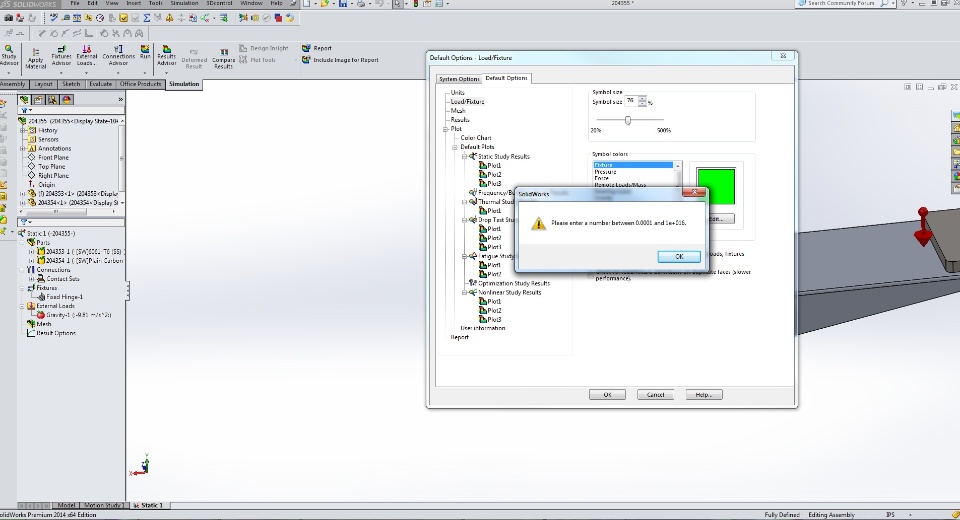Click OK in the Default Options dialog
960x520 pixels.
tap(607, 394)
